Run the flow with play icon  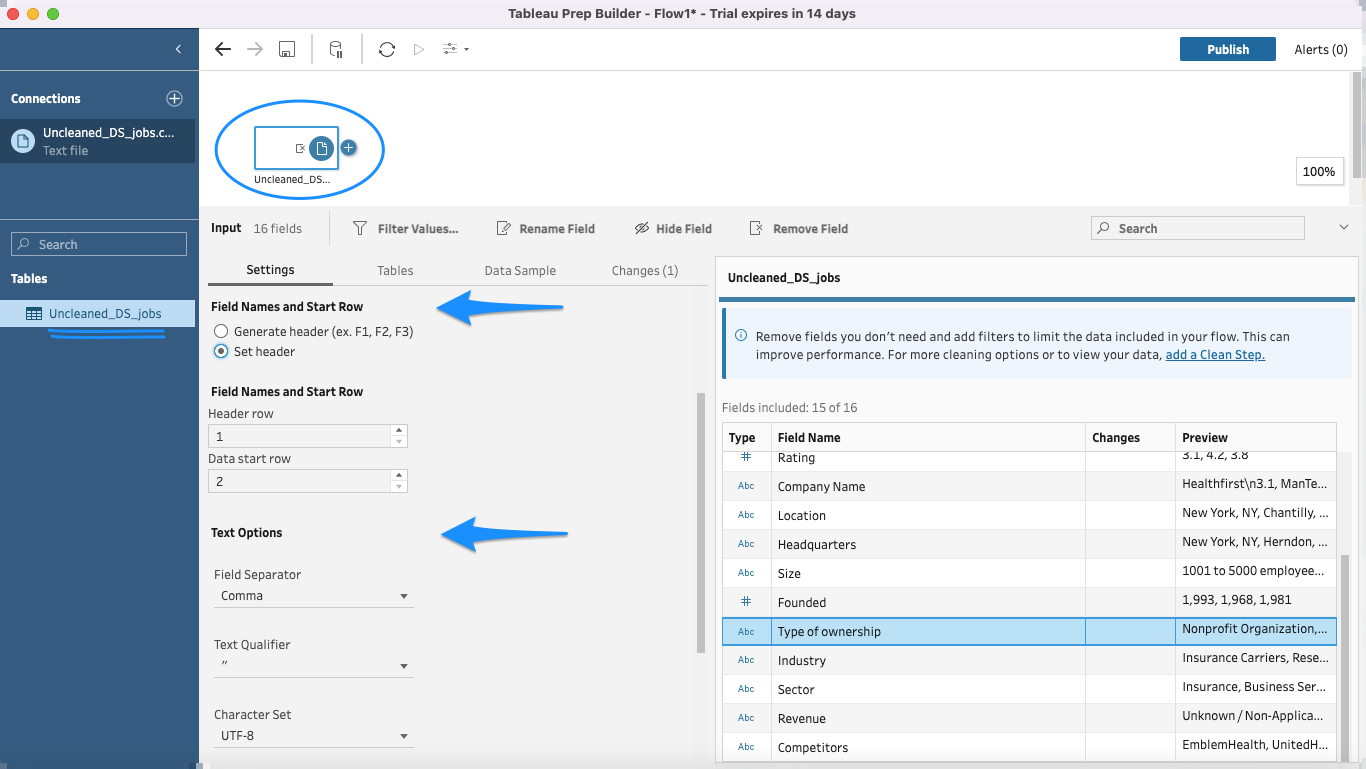419,49
